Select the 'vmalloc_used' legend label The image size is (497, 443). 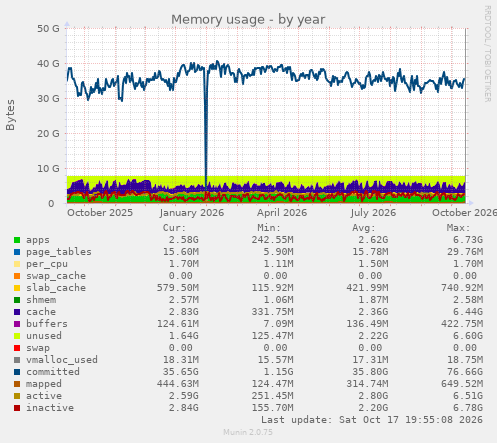62,360
